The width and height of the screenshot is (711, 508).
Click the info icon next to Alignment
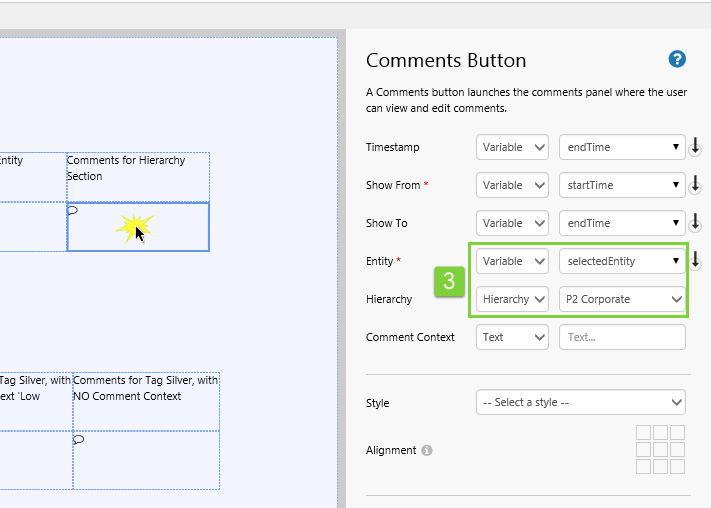point(427,451)
